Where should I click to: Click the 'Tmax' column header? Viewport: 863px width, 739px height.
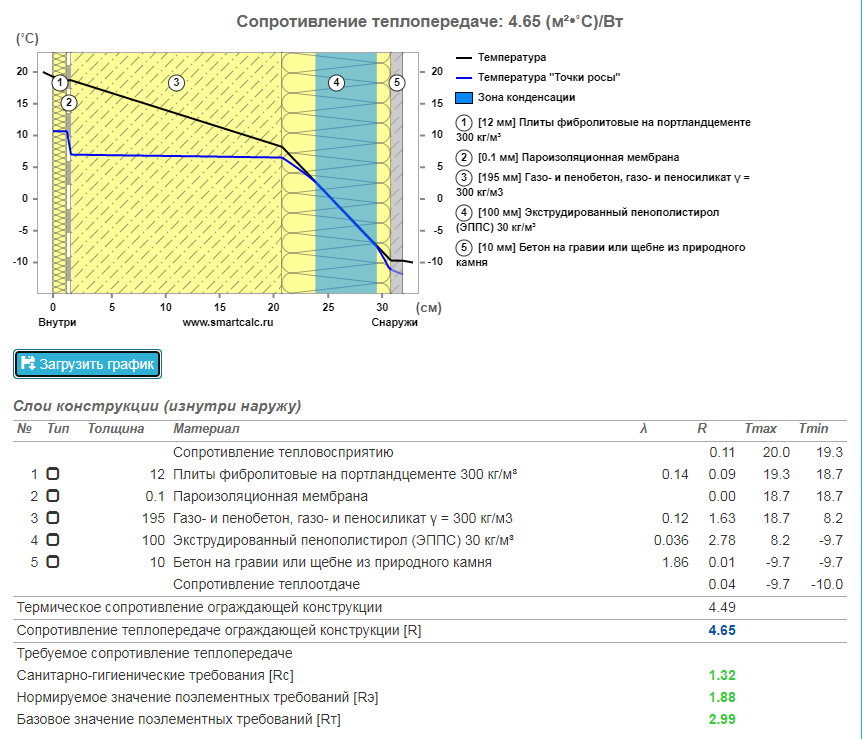pos(761,429)
